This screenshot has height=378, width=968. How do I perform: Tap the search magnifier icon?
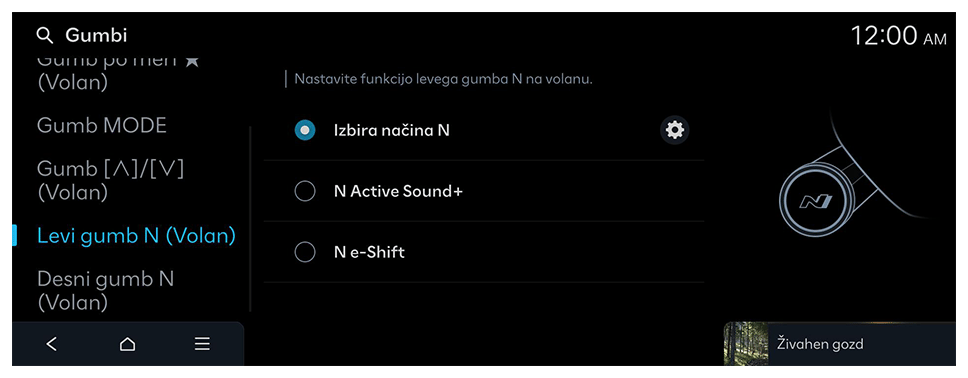tap(45, 36)
